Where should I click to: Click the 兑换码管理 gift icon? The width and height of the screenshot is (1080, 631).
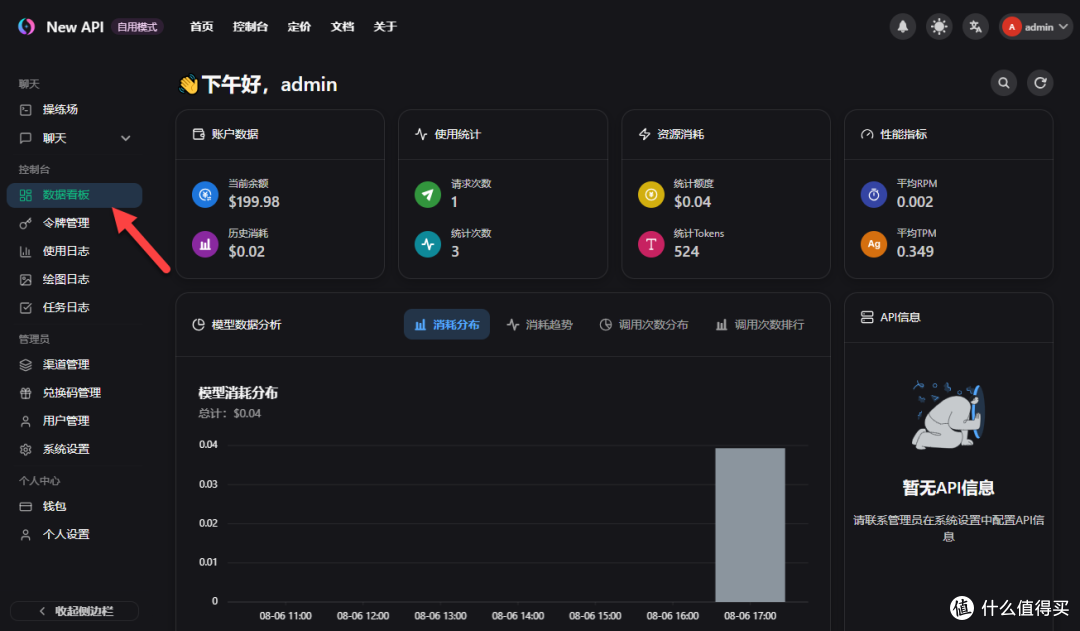(25, 393)
